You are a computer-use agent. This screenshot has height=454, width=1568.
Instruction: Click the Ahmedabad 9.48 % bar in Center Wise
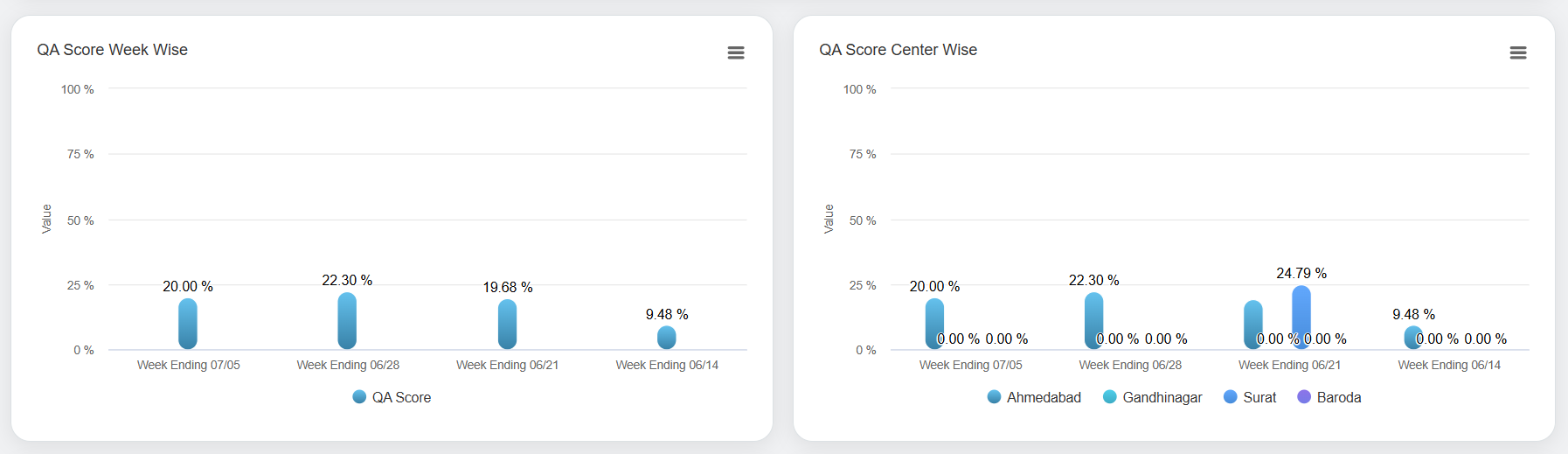1411,336
